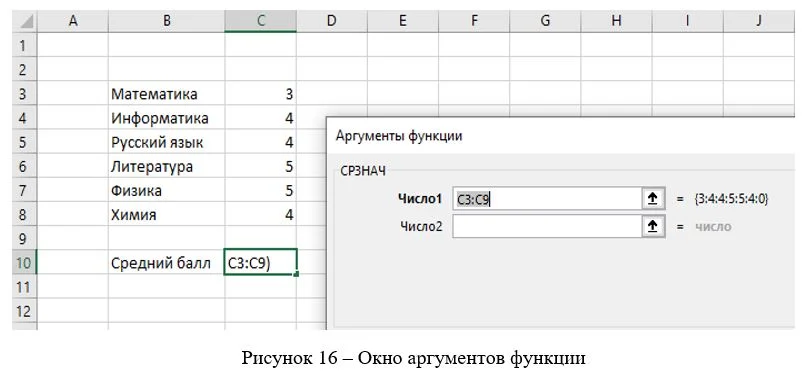Click the cell containing Литература
Image resolution: width=809 pixels, height=372 pixels.
(166, 166)
